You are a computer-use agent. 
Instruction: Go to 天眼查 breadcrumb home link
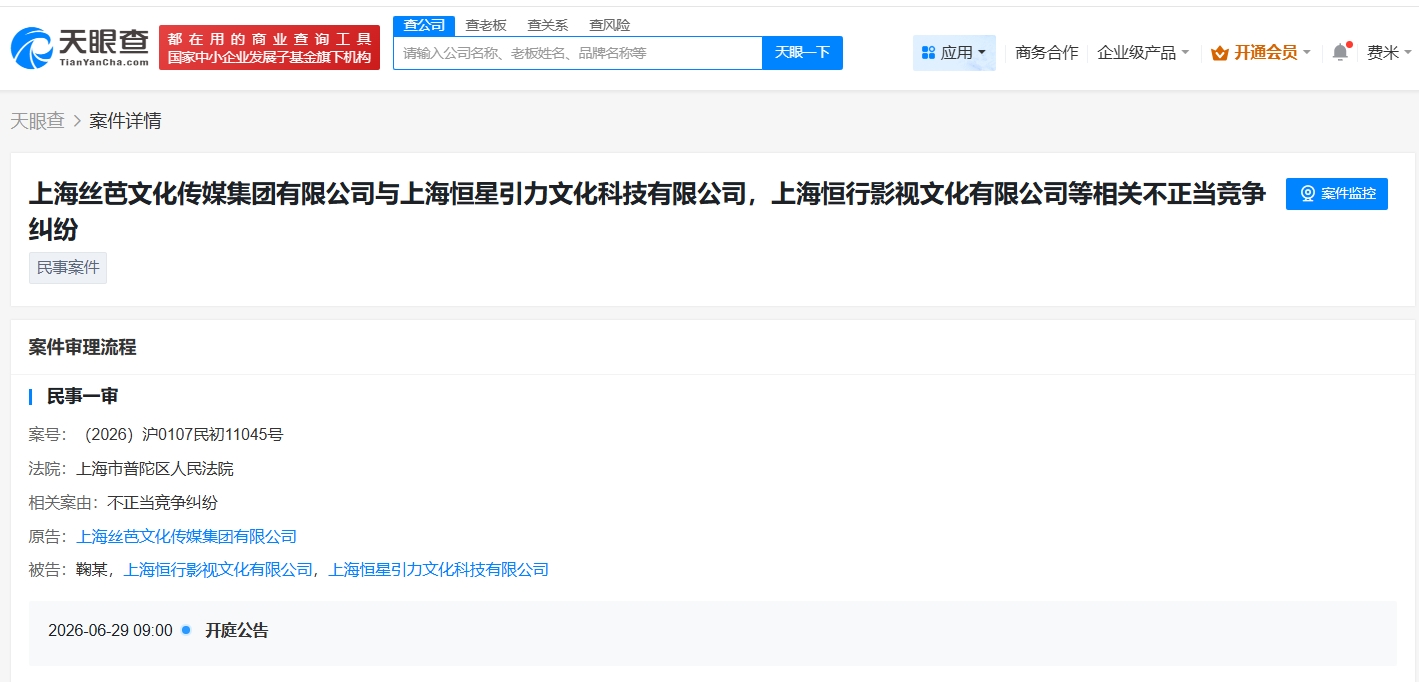(x=37, y=121)
